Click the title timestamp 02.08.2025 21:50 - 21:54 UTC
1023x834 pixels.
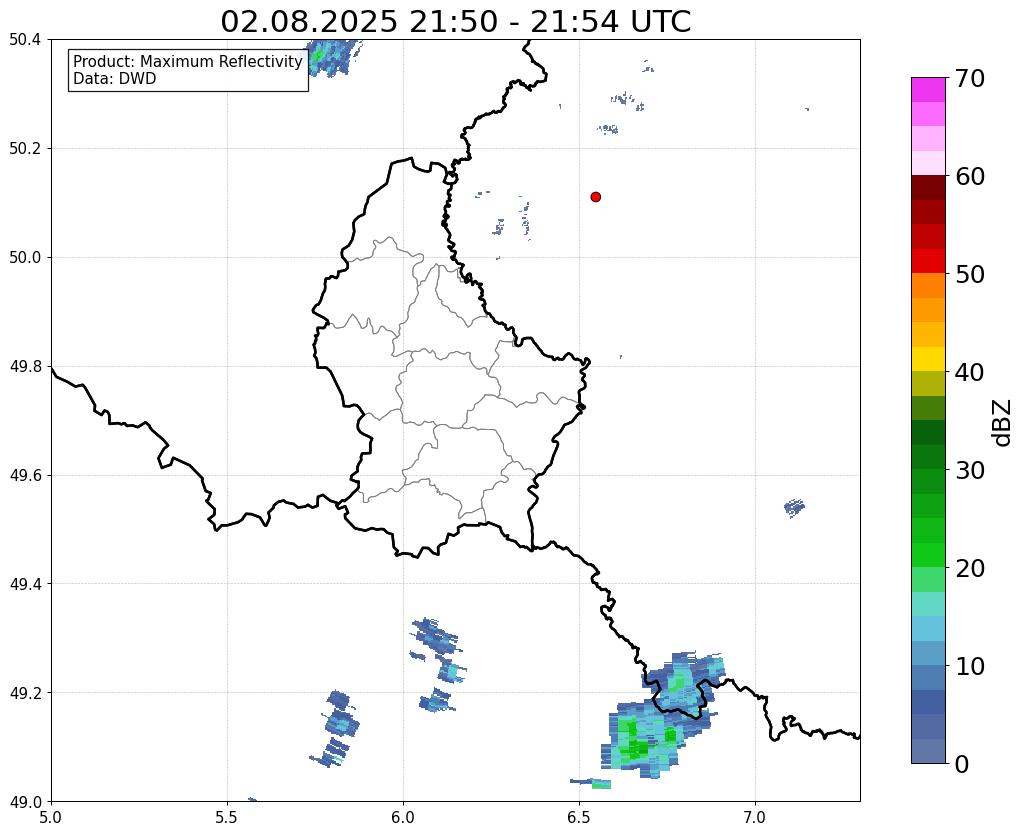(x=455, y=22)
